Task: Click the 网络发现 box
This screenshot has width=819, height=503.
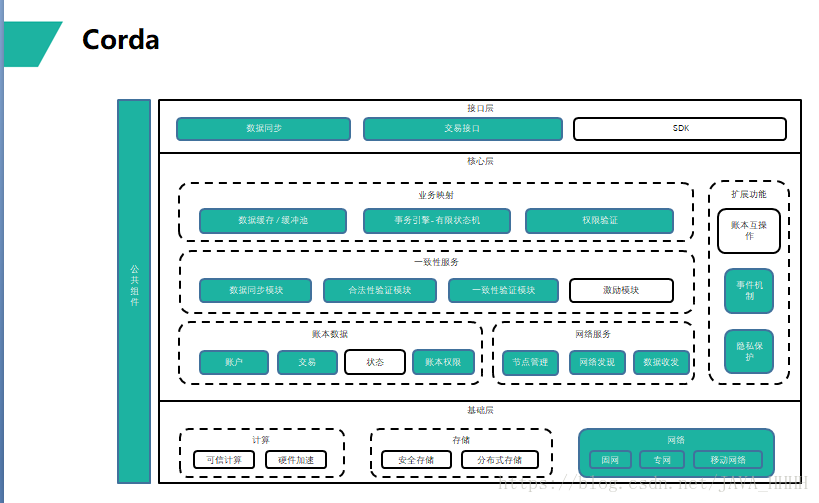Action: coord(597,362)
